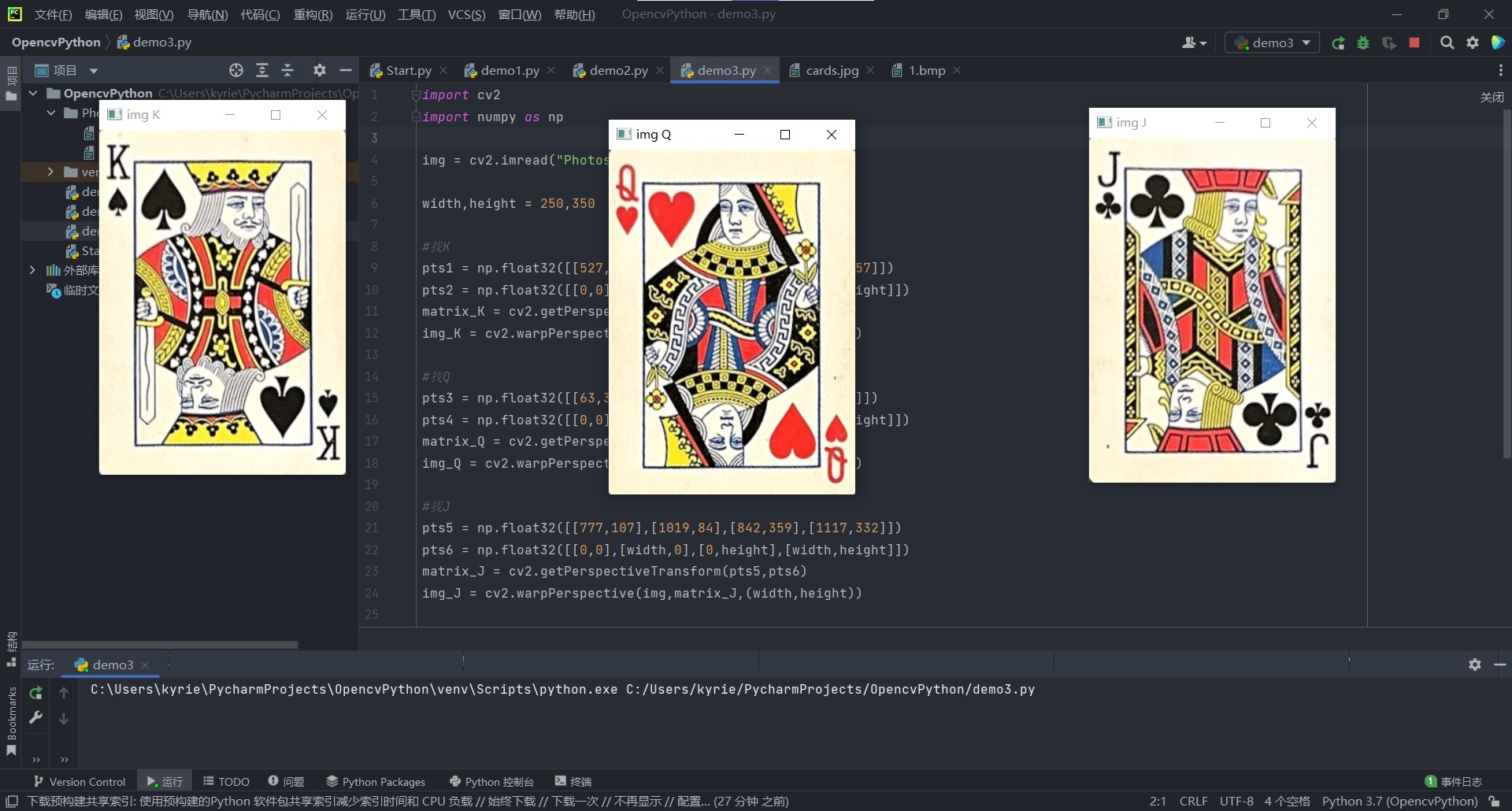Open the 文件(F) menu
The image size is (1512, 811).
point(53,15)
